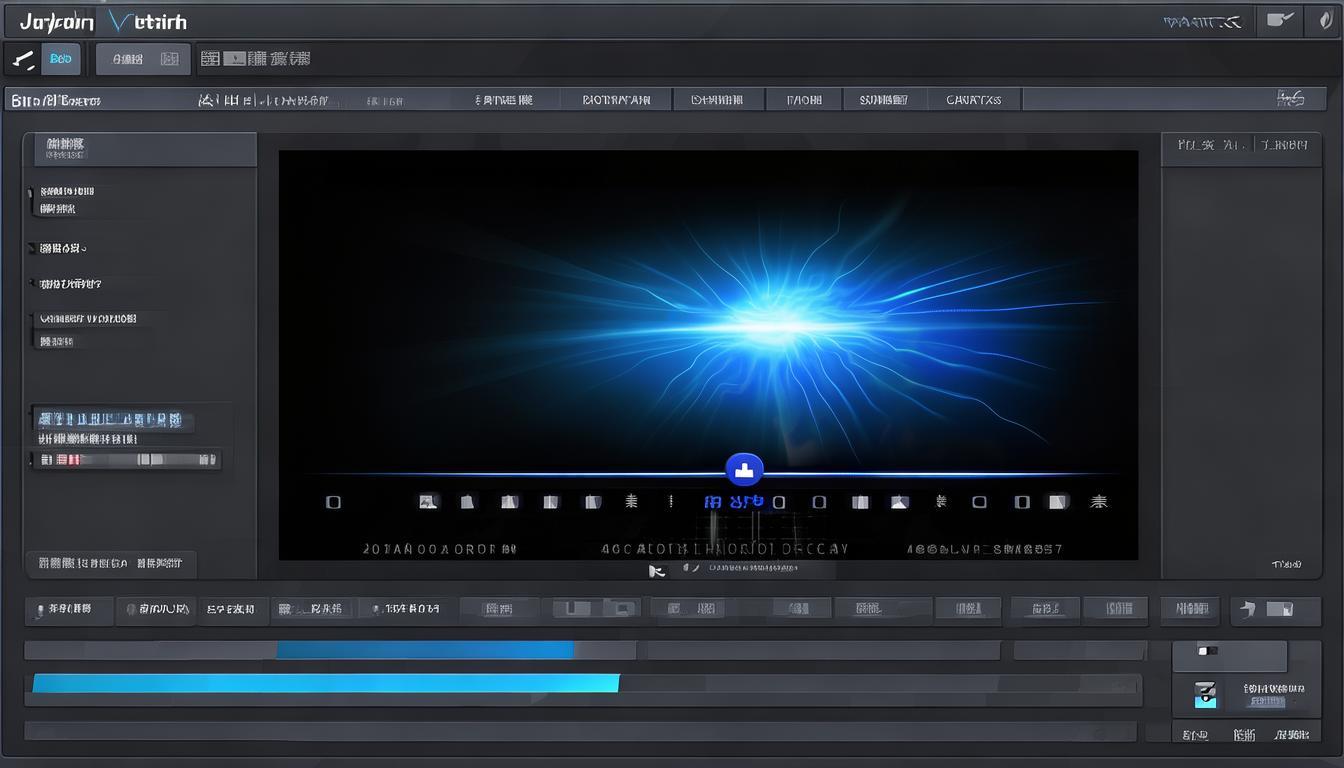Viewport: 1344px width, 768px height.
Task: Click the cyan square icon in lower-right panel
Action: point(1206,694)
